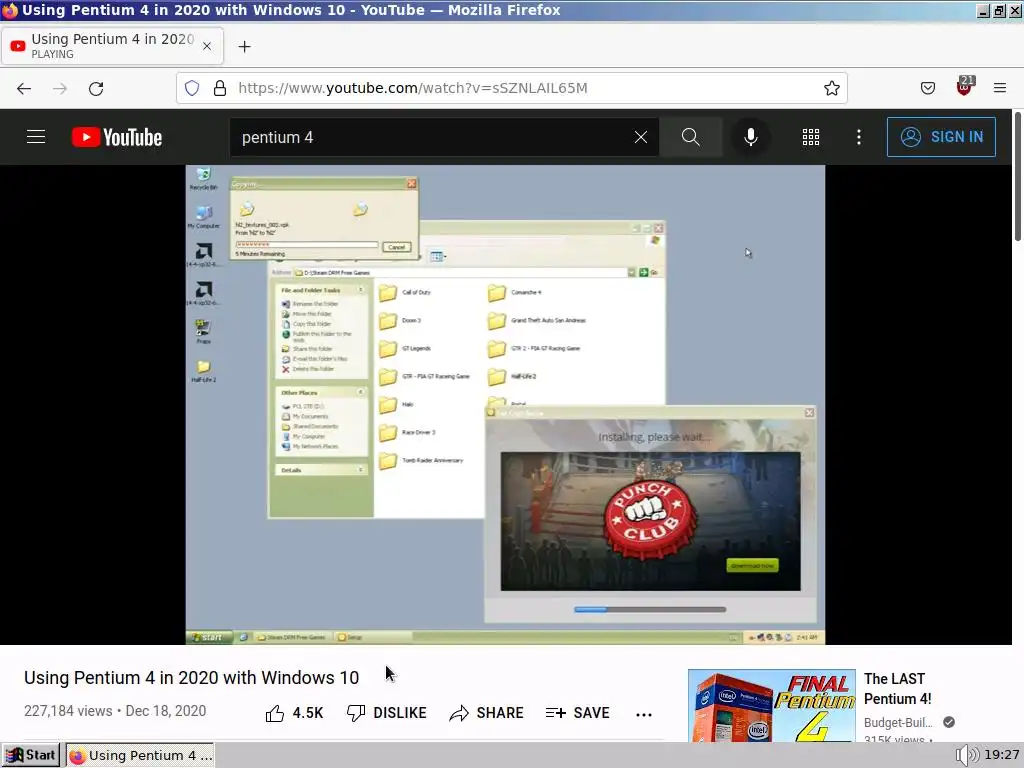Close the Using Pentium 4 tab
Screen dimensions: 1024x768
207,46
